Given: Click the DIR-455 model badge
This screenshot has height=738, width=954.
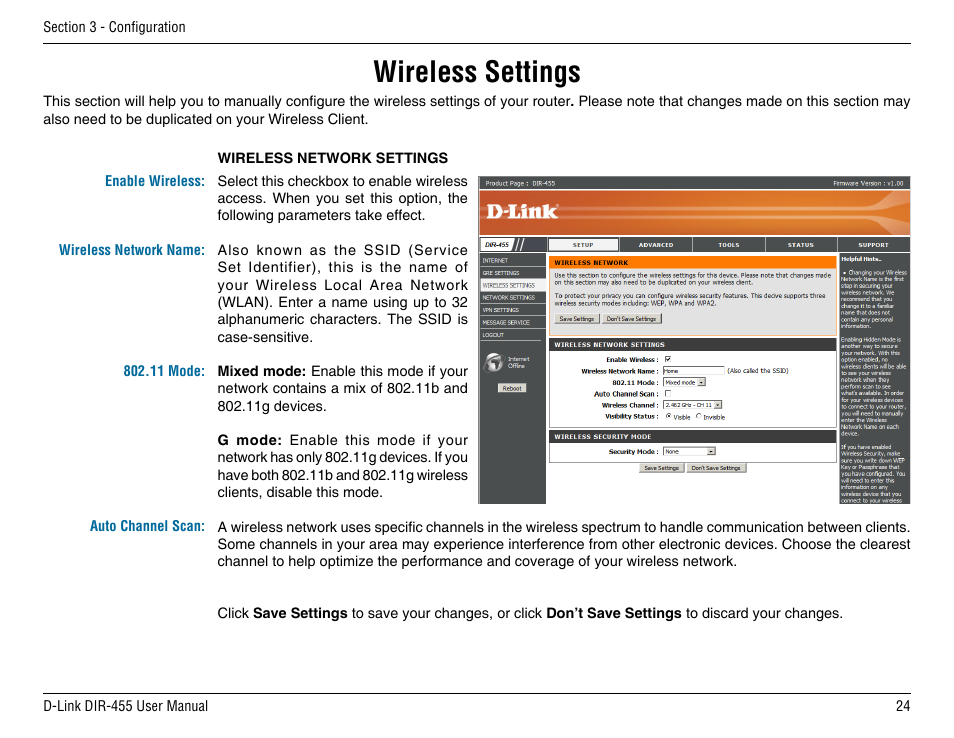Looking at the screenshot, I should click(x=497, y=245).
